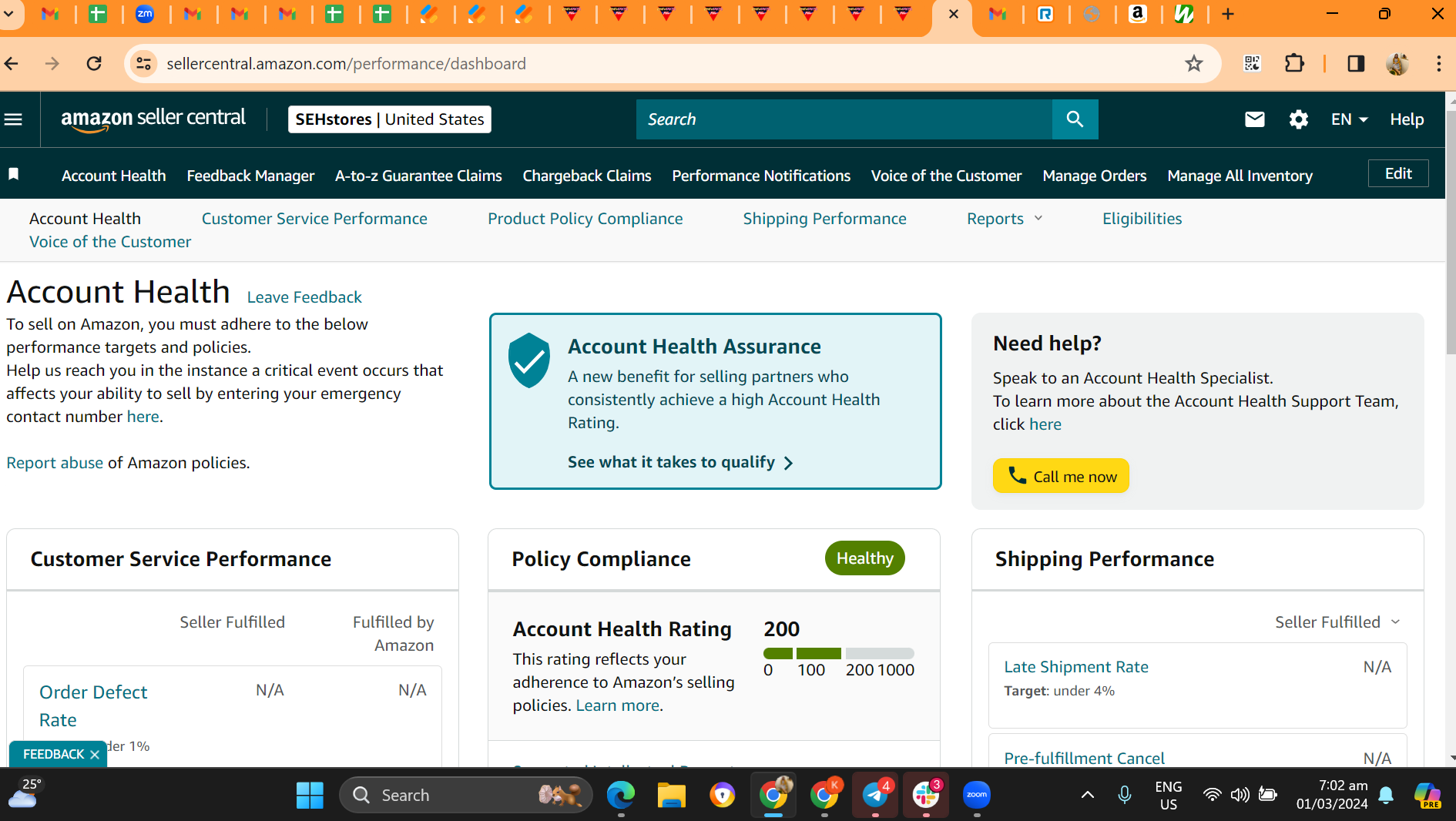Open the Eligibilities tab
The image size is (1456, 821).
click(1142, 219)
